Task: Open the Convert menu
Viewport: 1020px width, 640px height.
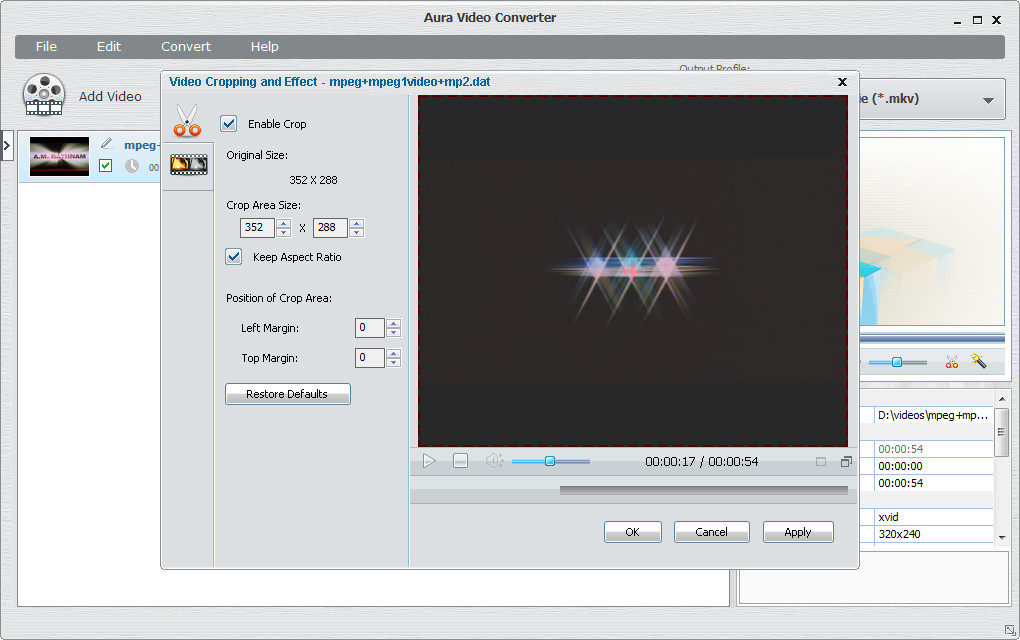Action: point(186,47)
